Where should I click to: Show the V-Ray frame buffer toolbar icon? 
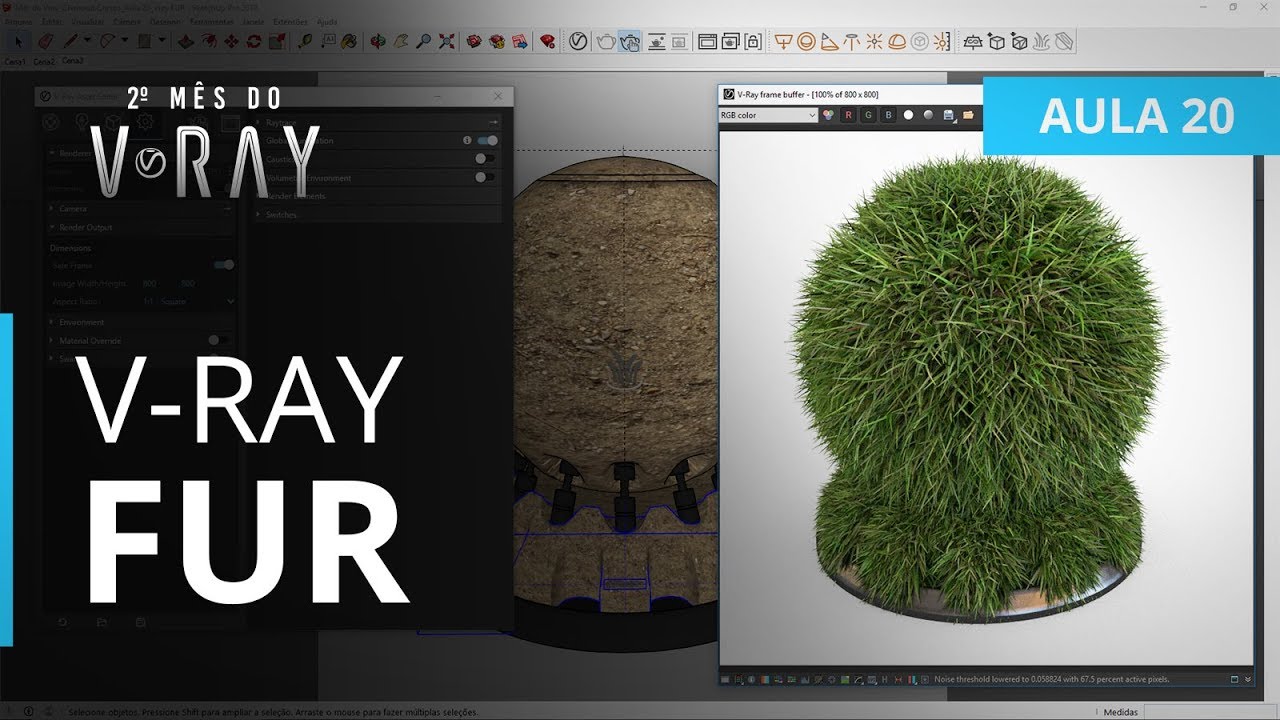(707, 42)
